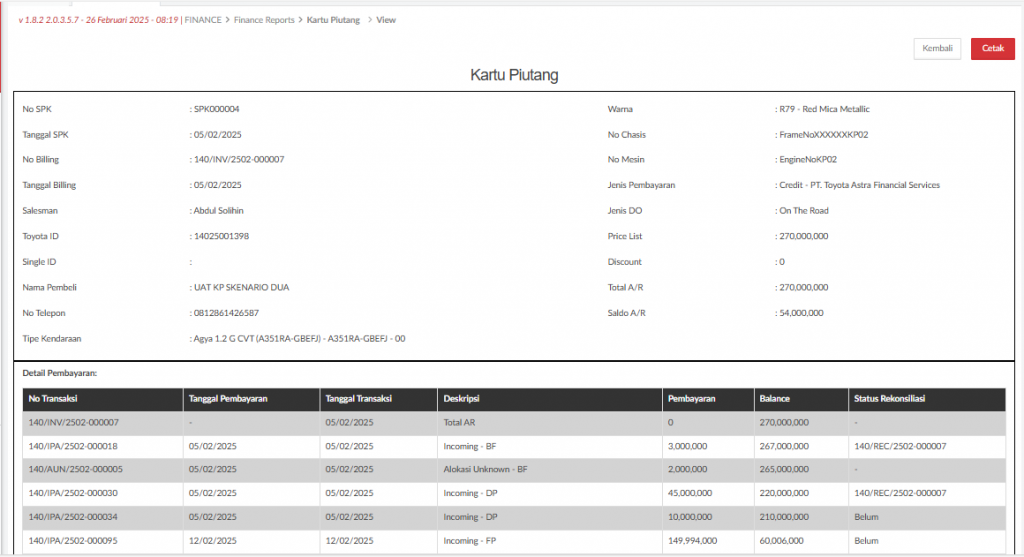Click Belum status in 140/IPA/2502-000034 row
1024x557 pixels.
866,517
